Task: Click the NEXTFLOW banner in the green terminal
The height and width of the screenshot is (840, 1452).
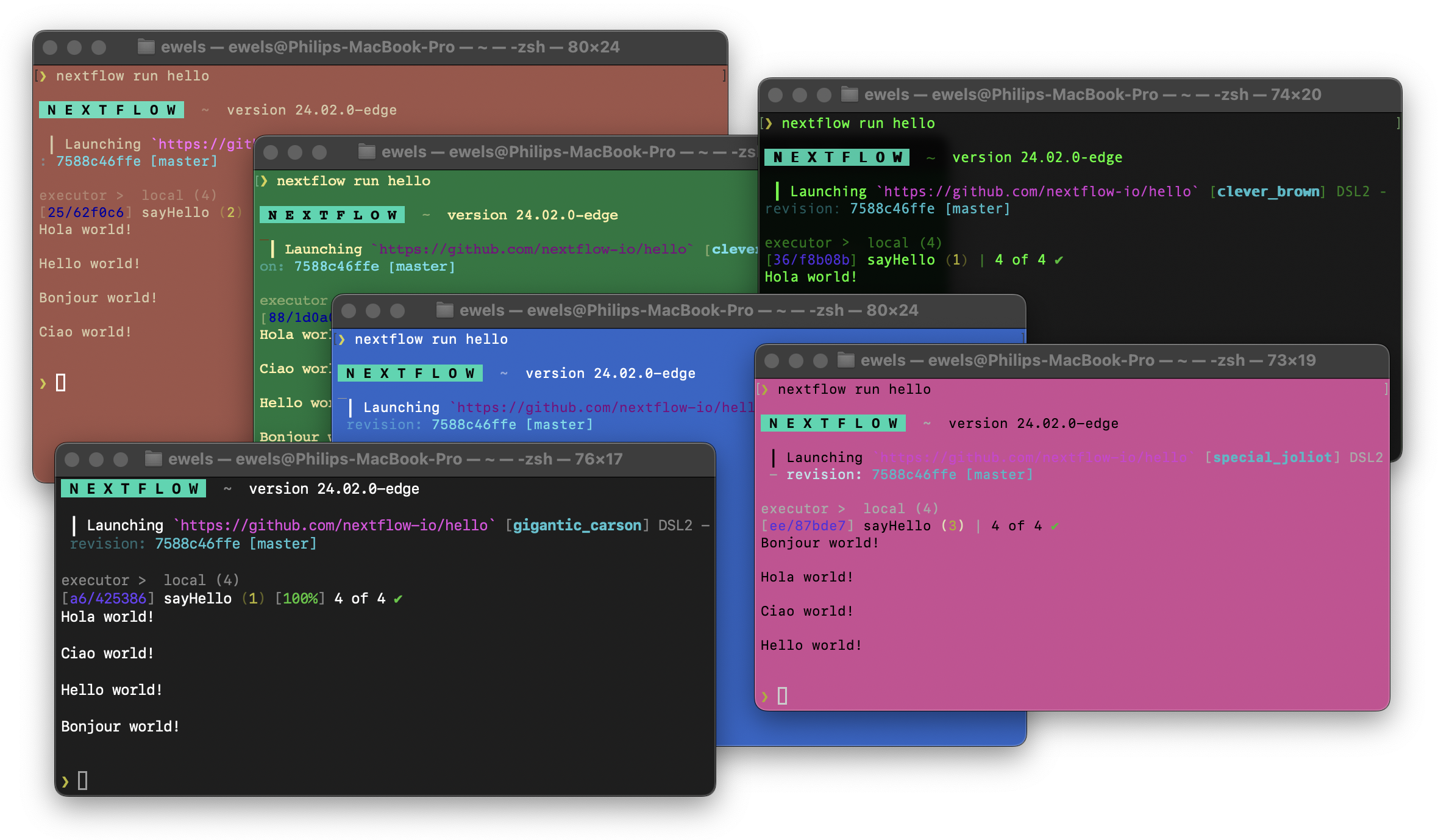Action: point(332,215)
